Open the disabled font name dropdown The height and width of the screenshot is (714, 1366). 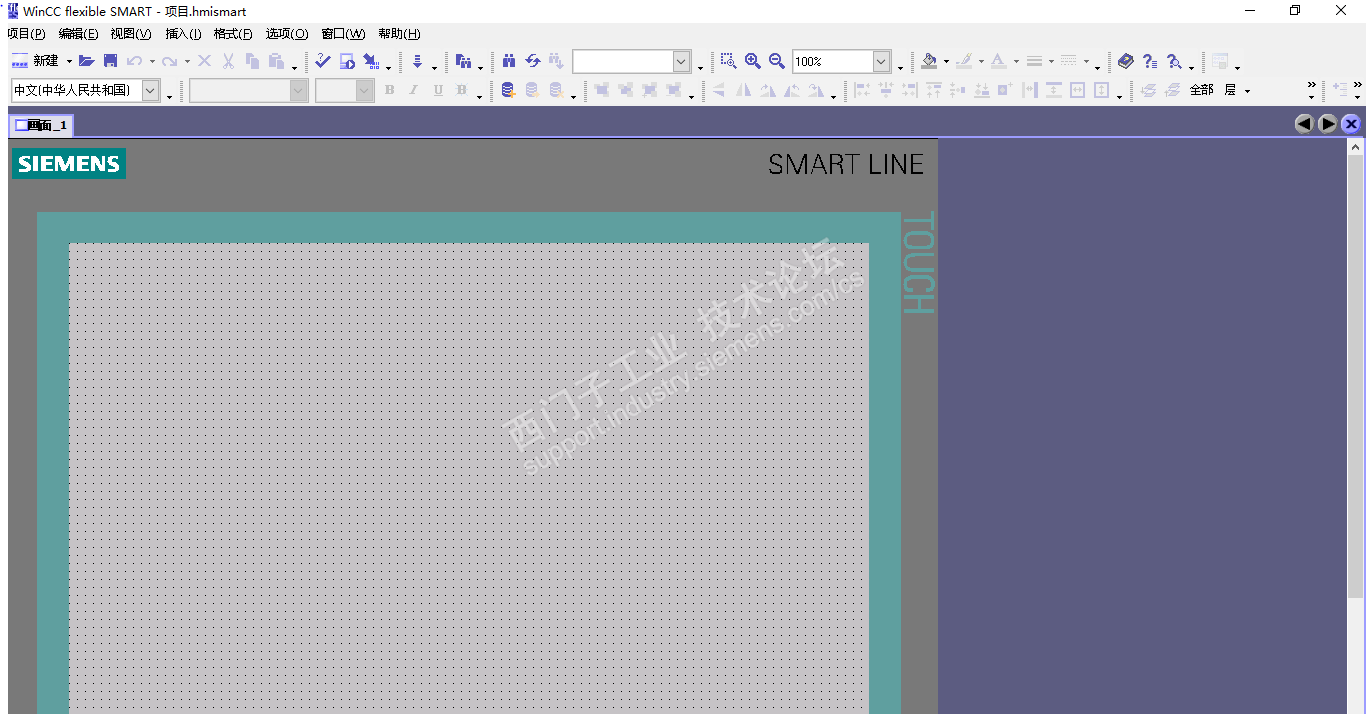coord(299,91)
